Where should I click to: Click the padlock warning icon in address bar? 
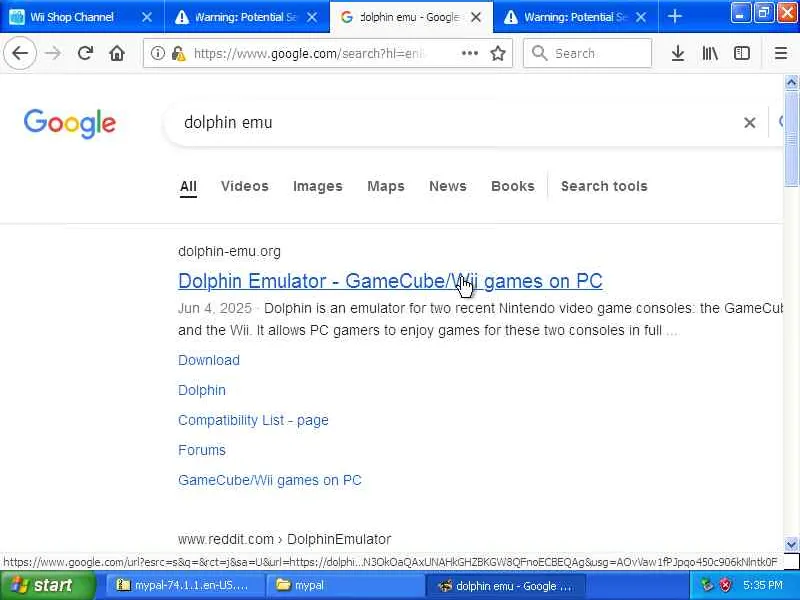click(x=179, y=53)
